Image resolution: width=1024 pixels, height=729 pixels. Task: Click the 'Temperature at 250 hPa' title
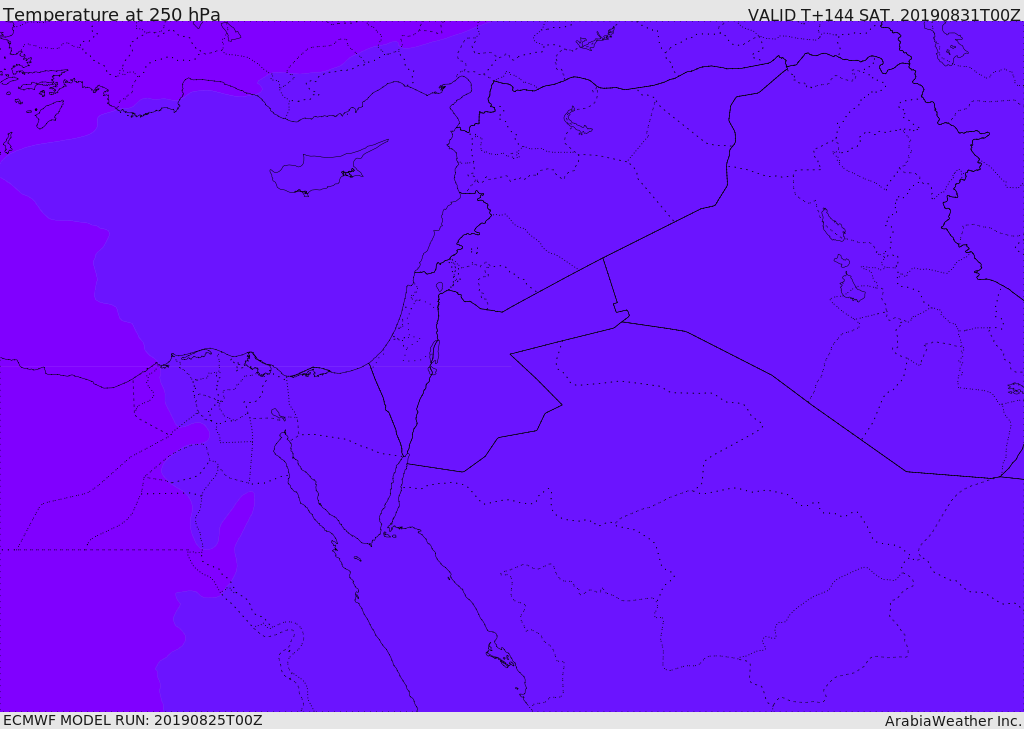coord(112,14)
